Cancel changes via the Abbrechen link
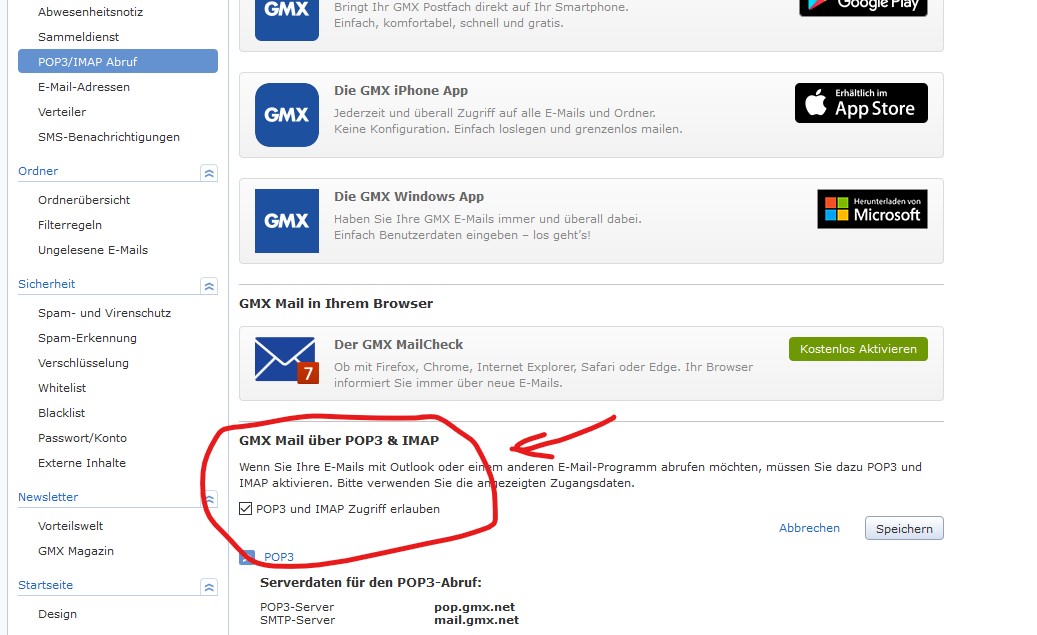The width and height of the screenshot is (1037, 635). pyautogui.click(x=809, y=529)
